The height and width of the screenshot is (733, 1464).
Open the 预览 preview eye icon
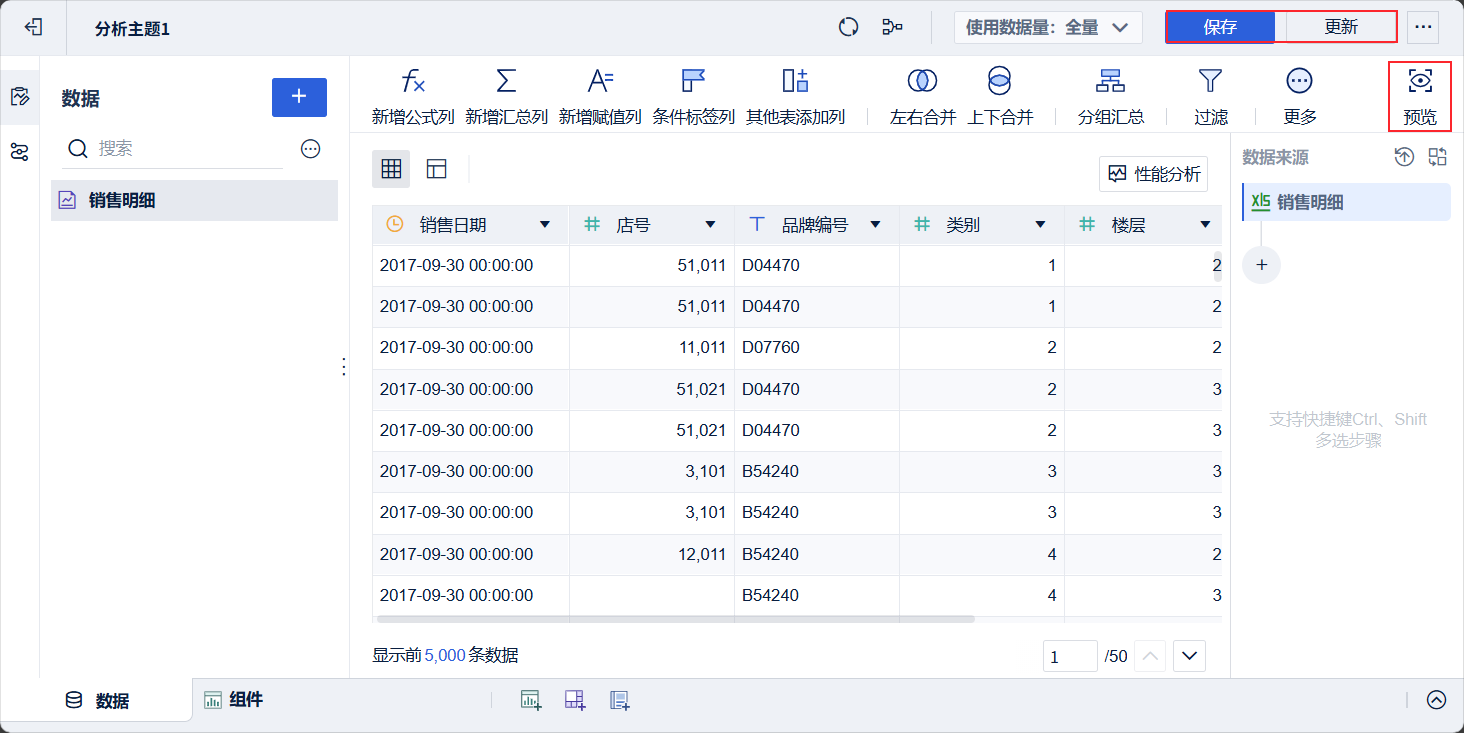click(x=1419, y=81)
